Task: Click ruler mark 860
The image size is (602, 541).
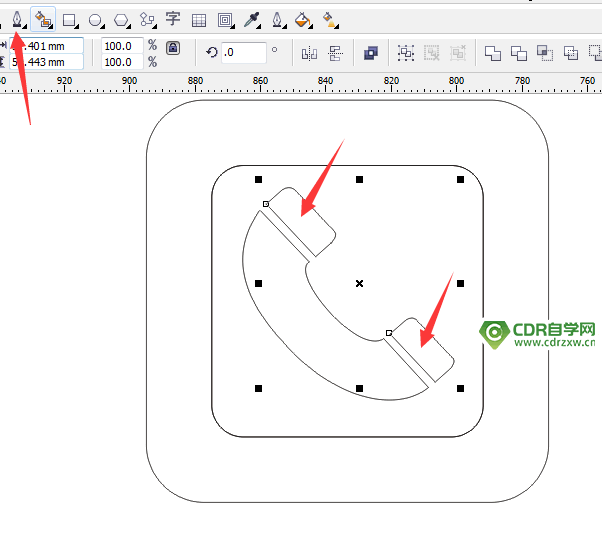Action: click(x=260, y=81)
